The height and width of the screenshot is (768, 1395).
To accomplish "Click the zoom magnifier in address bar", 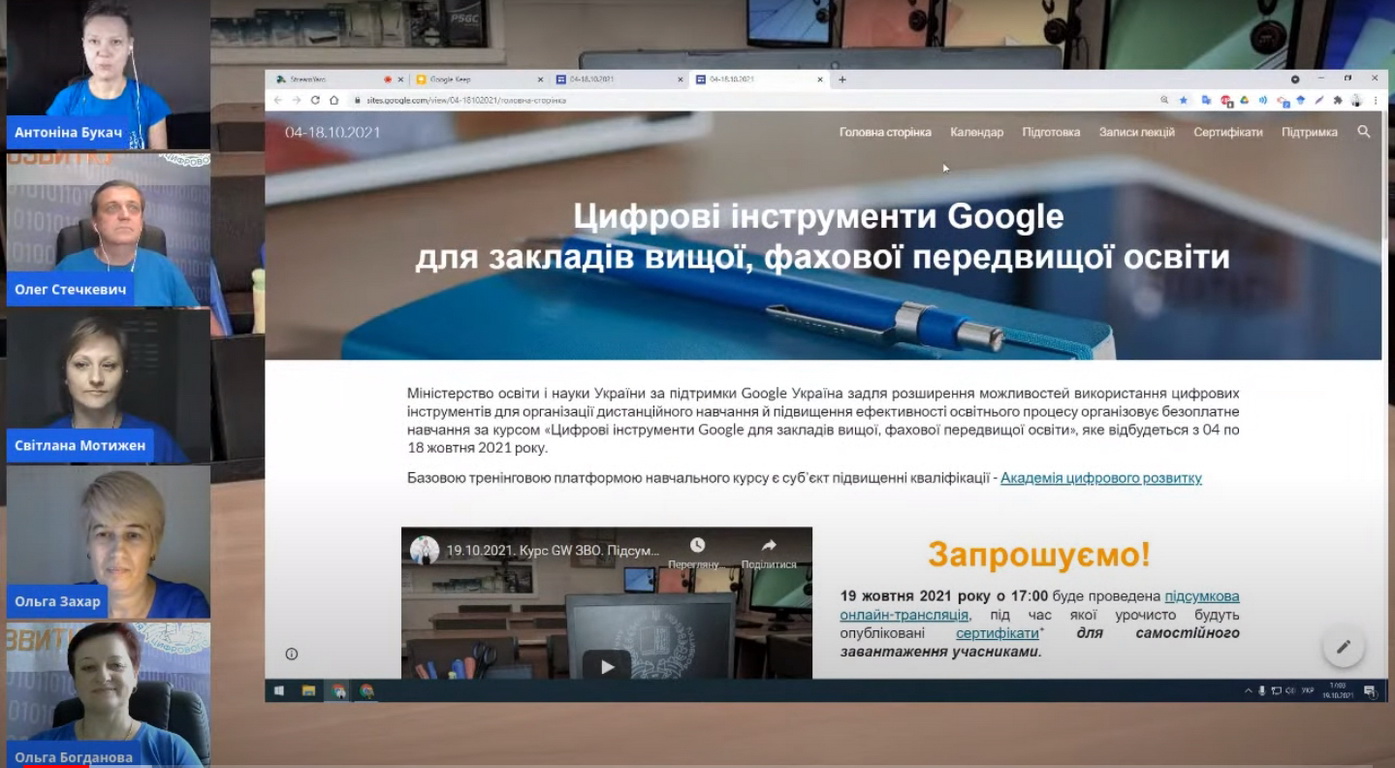I will 1164,100.
